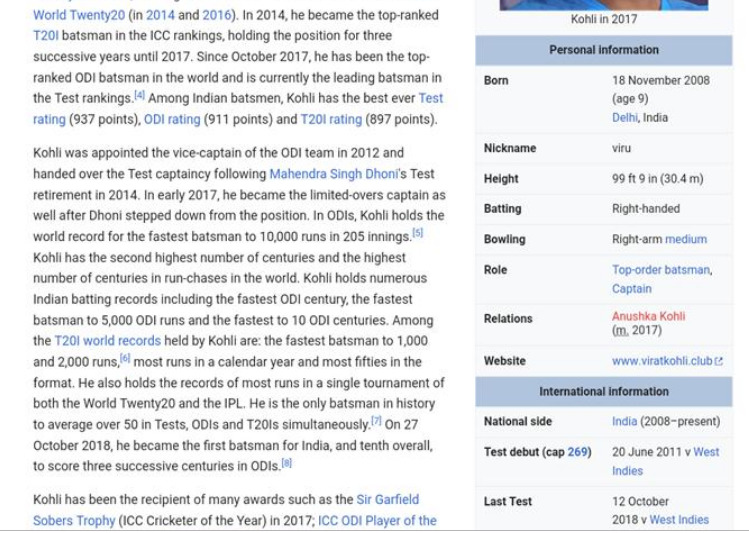Open citation reference [5]
Screen dimensions: 749x533
(x=418, y=233)
